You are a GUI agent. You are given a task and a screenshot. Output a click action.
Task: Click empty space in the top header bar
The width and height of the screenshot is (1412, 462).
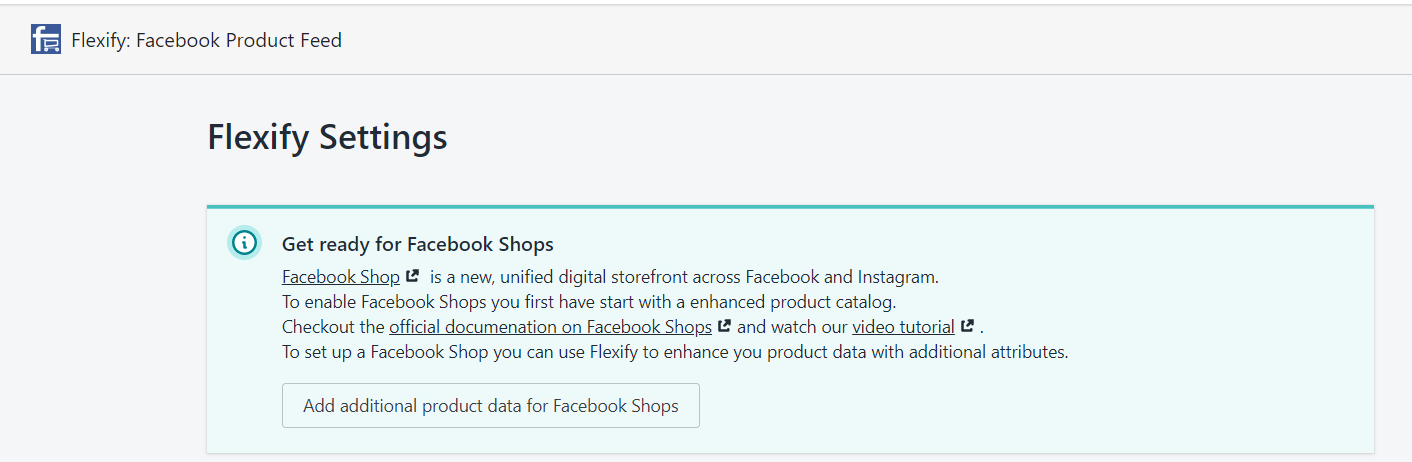pos(880,40)
